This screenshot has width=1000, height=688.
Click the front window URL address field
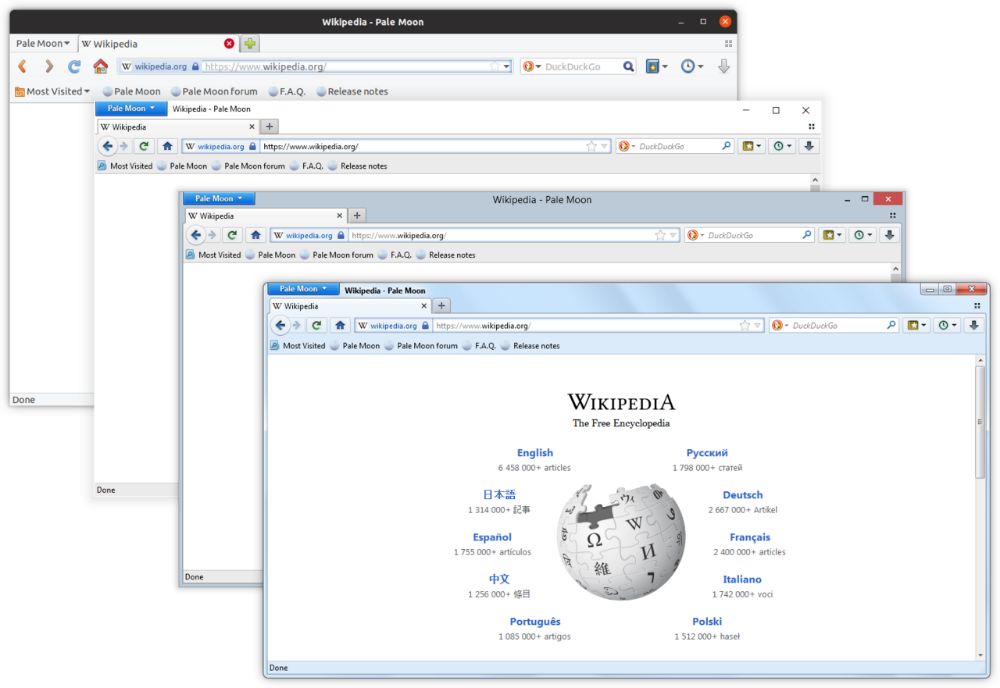pyautogui.click(x=587, y=325)
